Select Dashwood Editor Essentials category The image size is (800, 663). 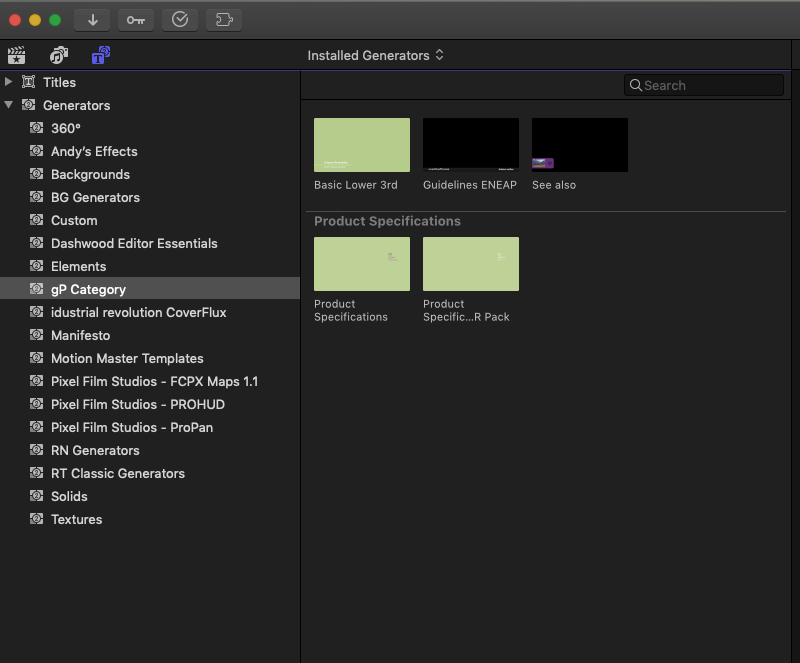tap(150, 243)
